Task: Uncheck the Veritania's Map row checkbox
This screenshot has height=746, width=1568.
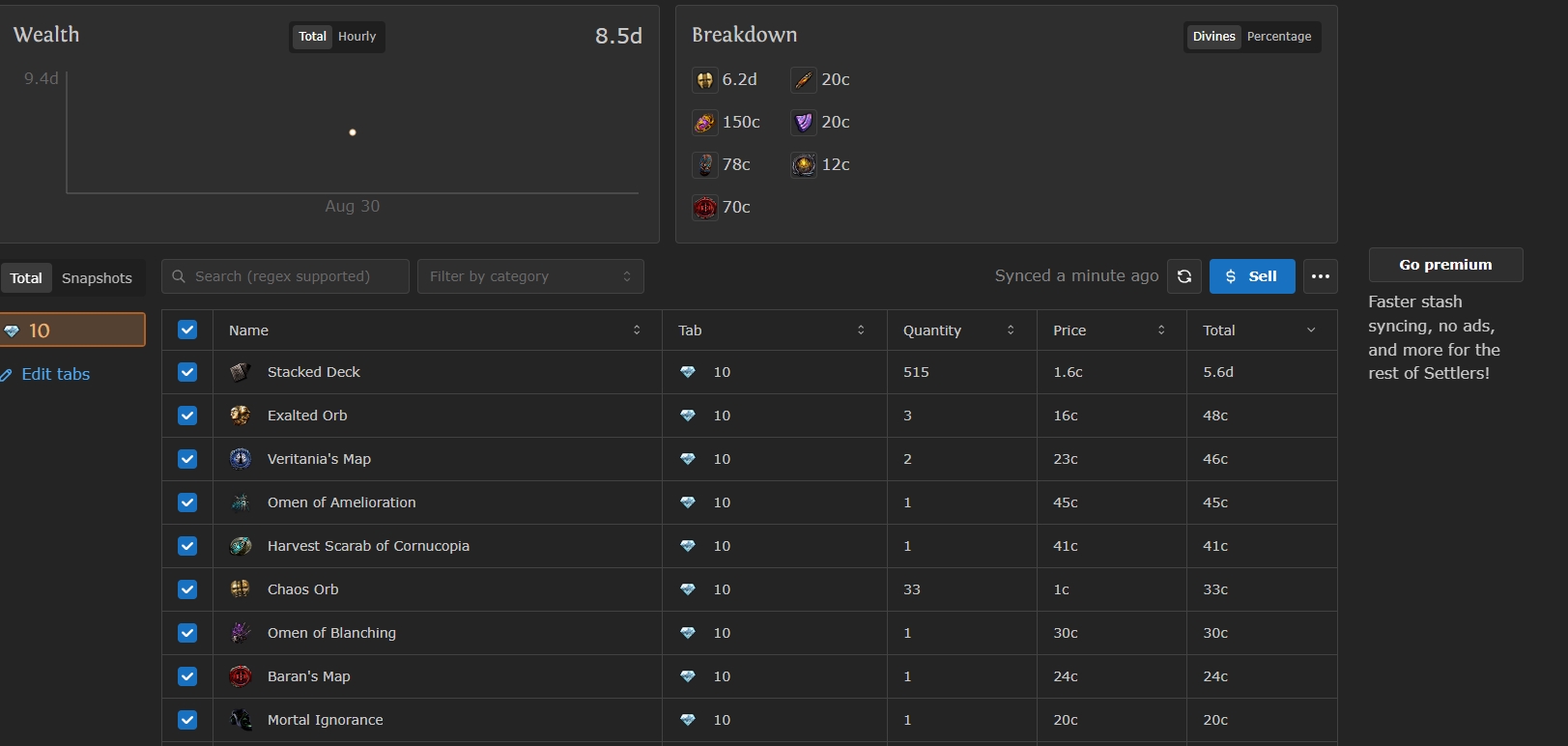Action: click(187, 459)
